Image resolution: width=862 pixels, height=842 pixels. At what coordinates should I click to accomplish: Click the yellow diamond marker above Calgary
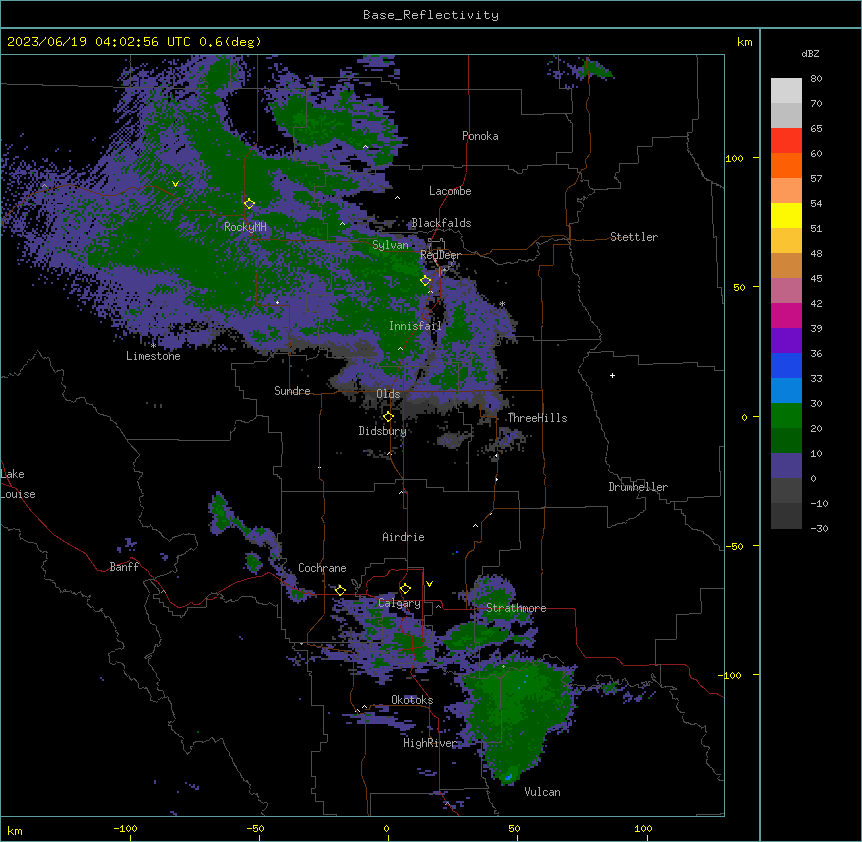coord(405,589)
